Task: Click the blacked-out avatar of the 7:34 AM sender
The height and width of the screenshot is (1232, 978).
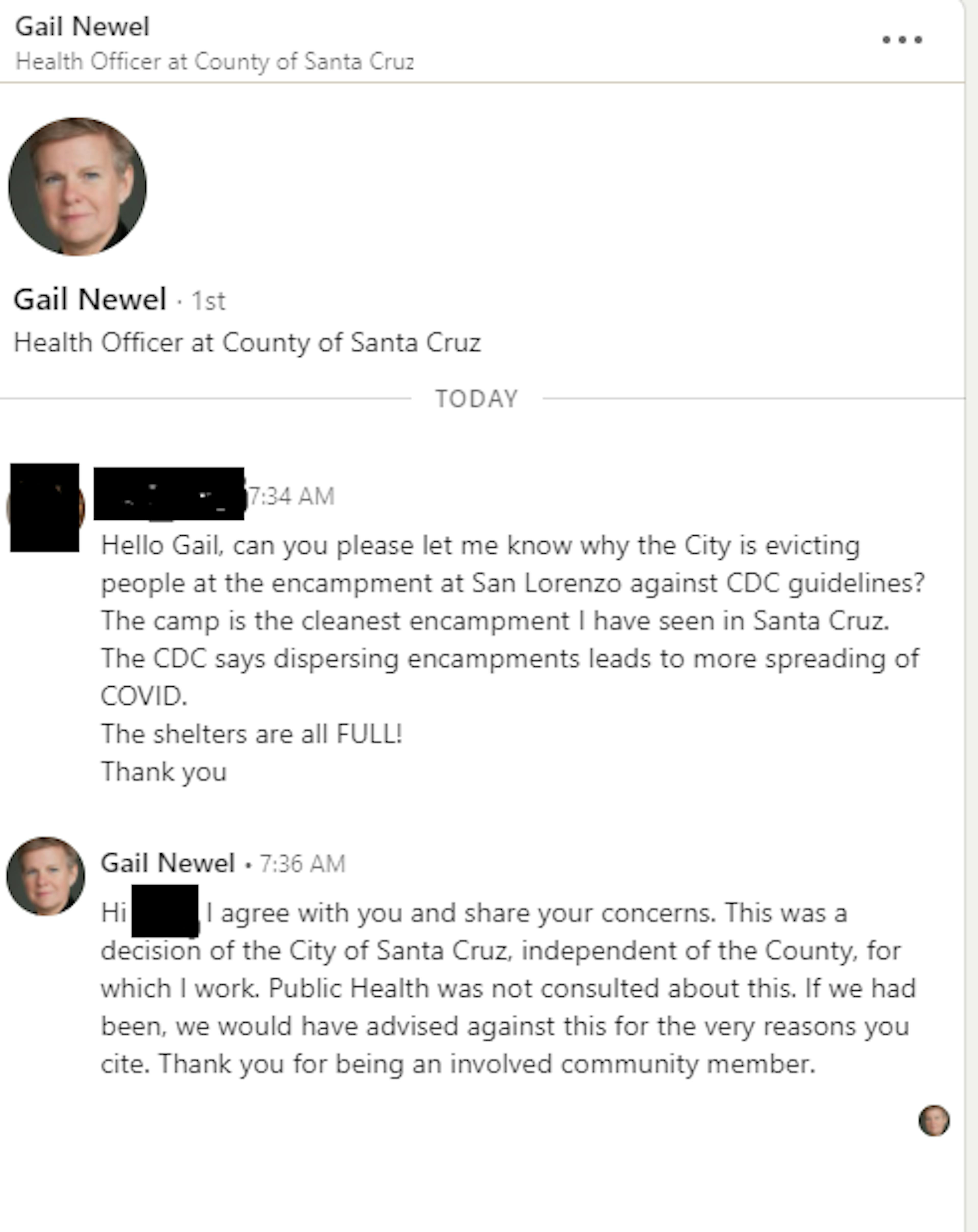Action: pyautogui.click(x=45, y=507)
